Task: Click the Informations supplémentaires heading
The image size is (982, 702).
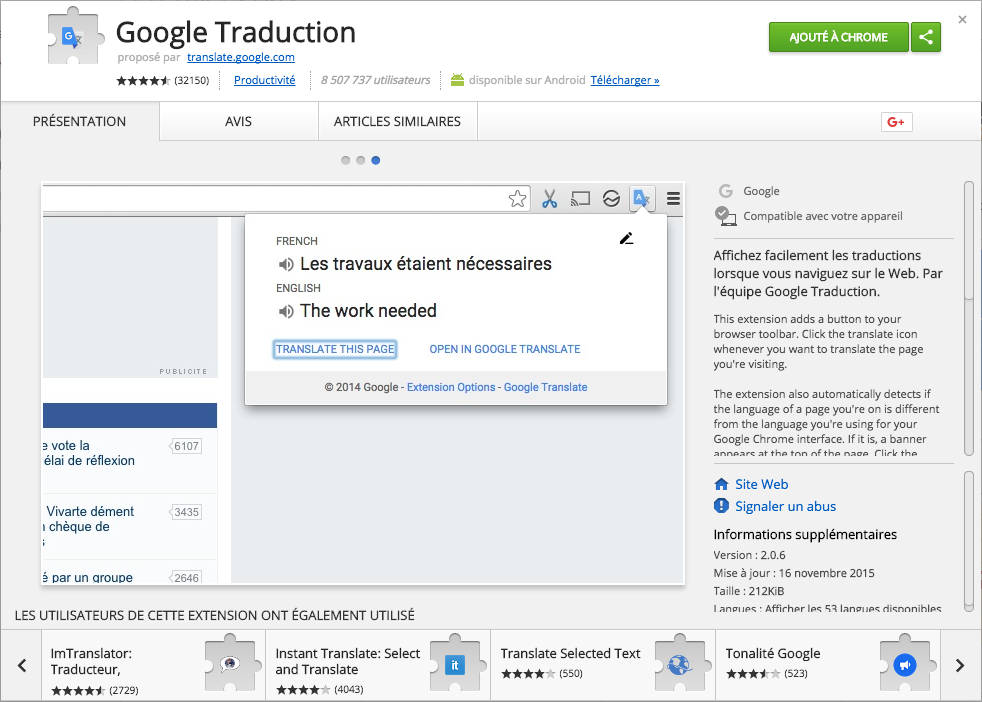Action: click(x=805, y=534)
